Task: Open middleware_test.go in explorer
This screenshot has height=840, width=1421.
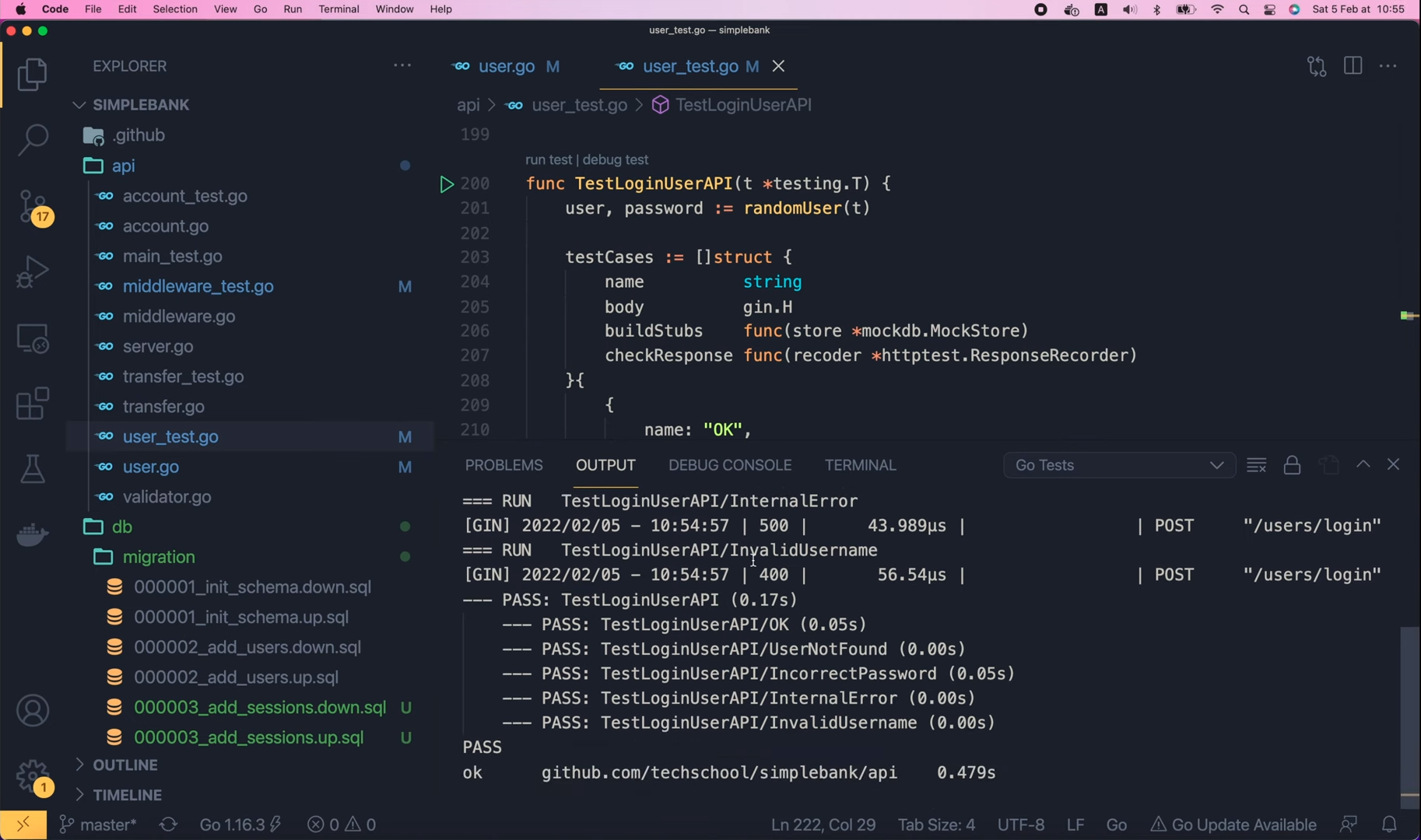Action: coord(198,286)
